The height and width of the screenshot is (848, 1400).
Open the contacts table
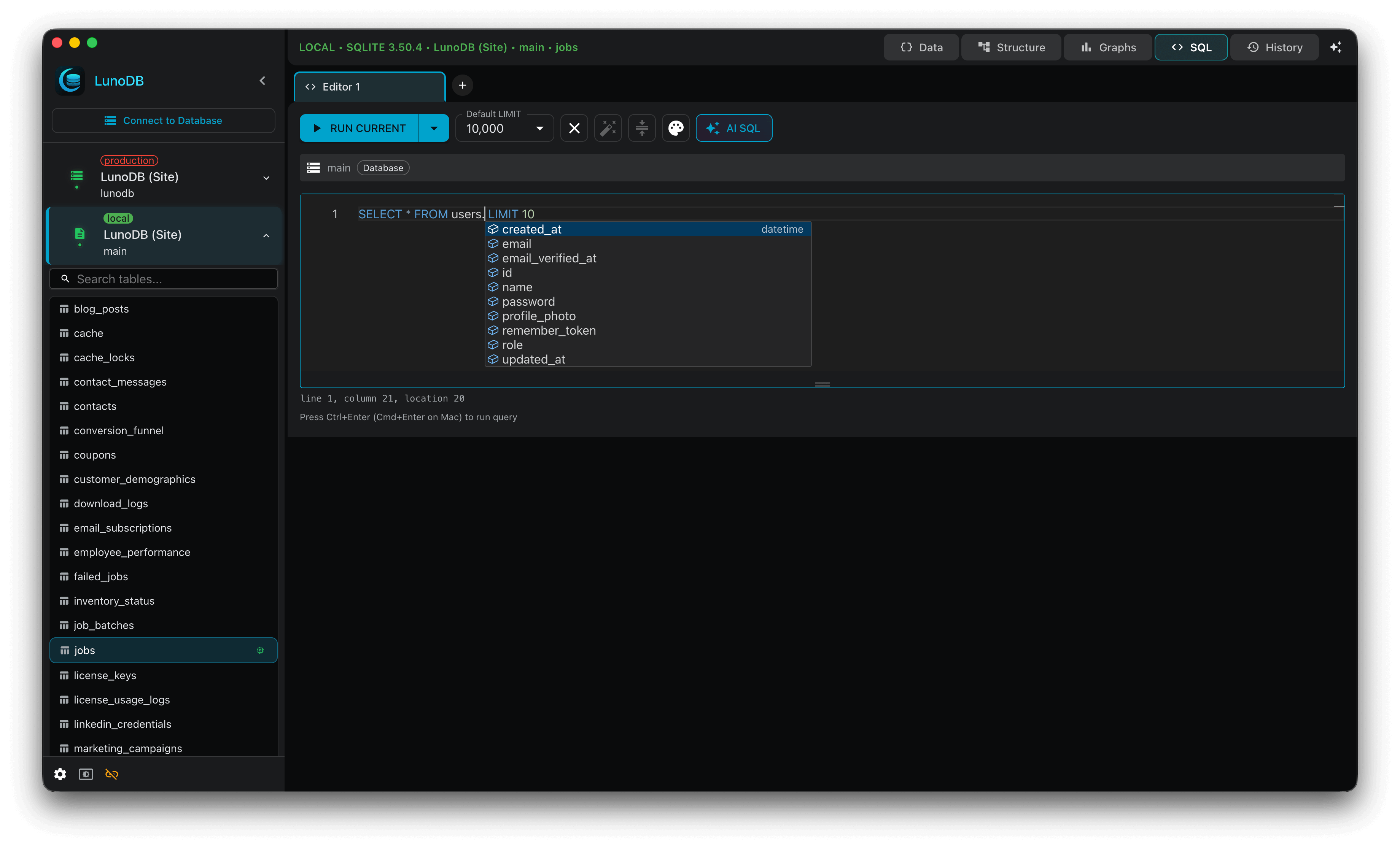point(164,407)
